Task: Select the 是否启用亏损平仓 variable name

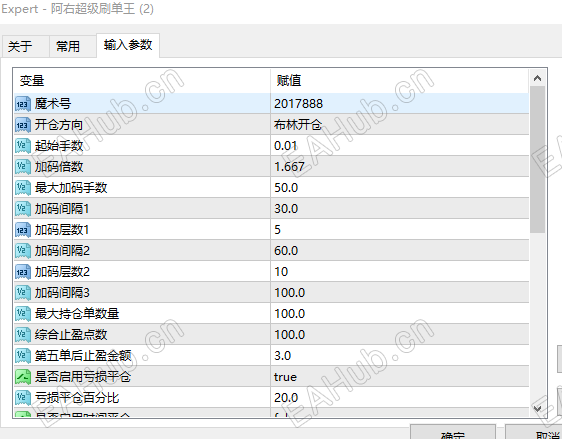Action: [83, 377]
